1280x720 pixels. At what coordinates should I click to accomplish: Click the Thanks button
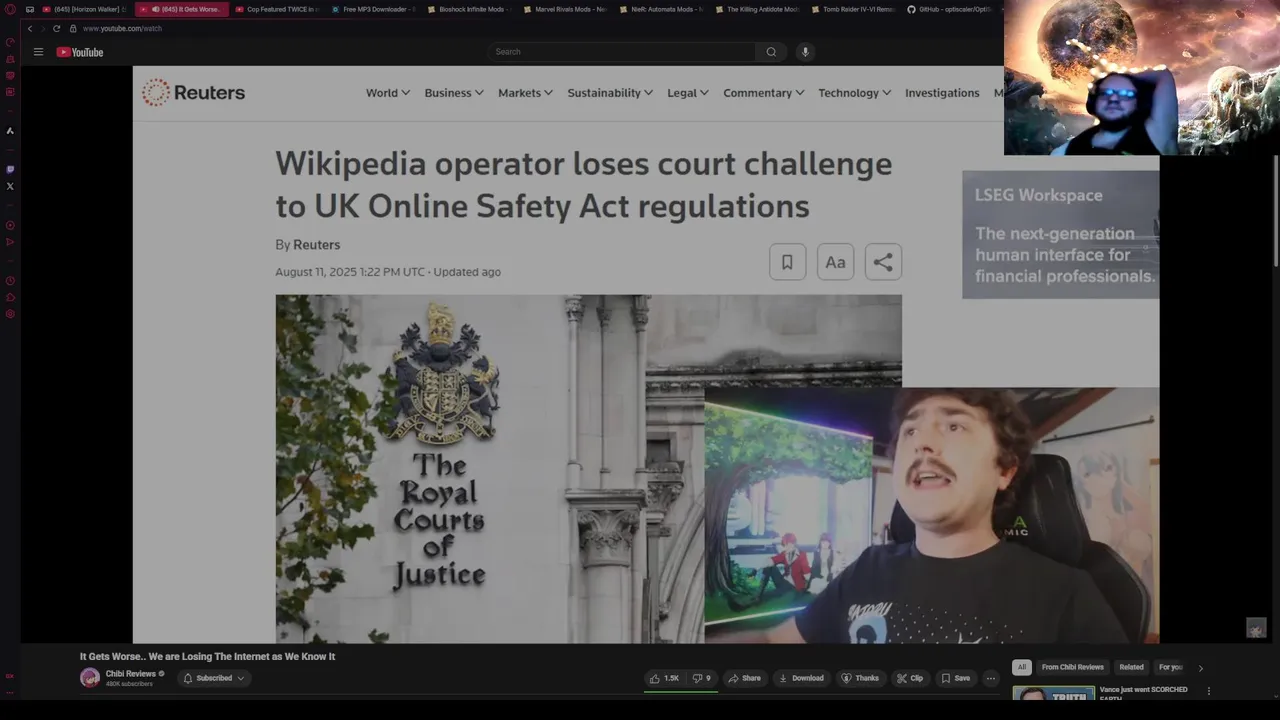tap(860, 678)
